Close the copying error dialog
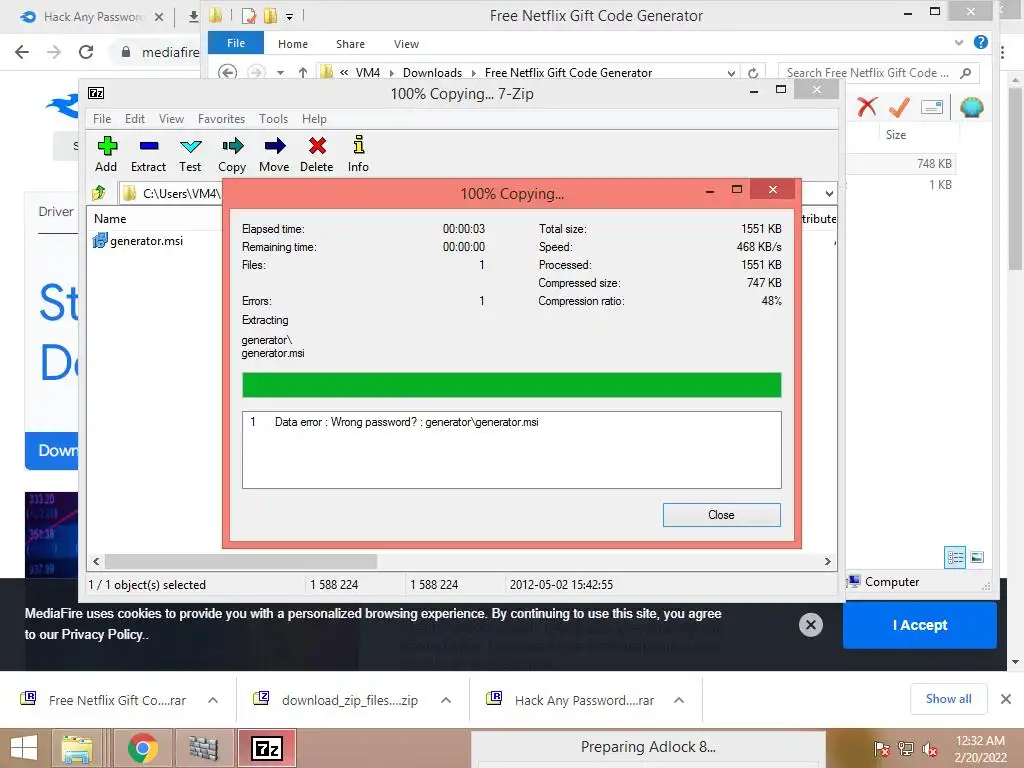 721,515
